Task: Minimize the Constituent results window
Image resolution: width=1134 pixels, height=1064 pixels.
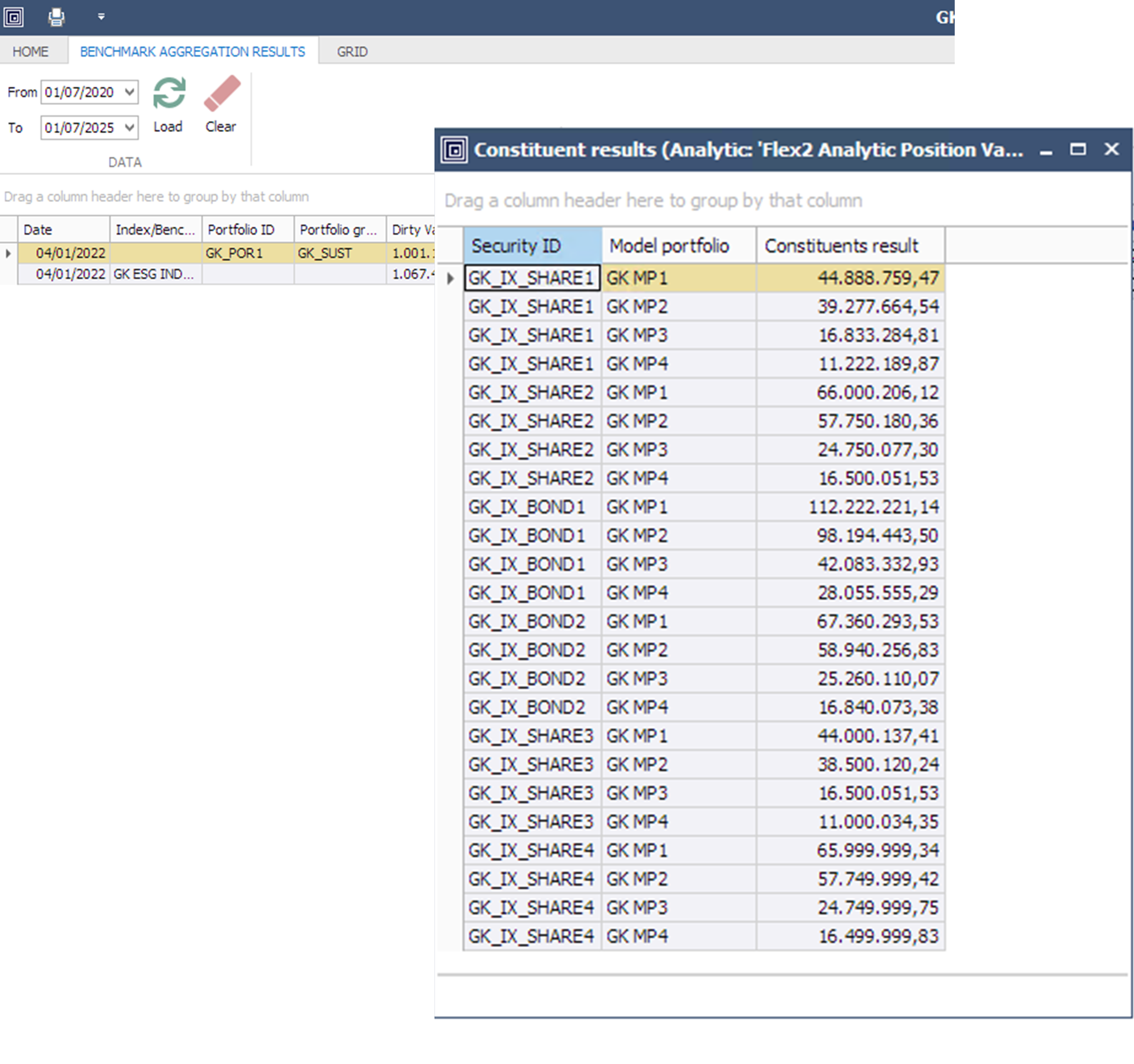Action: 1046,150
